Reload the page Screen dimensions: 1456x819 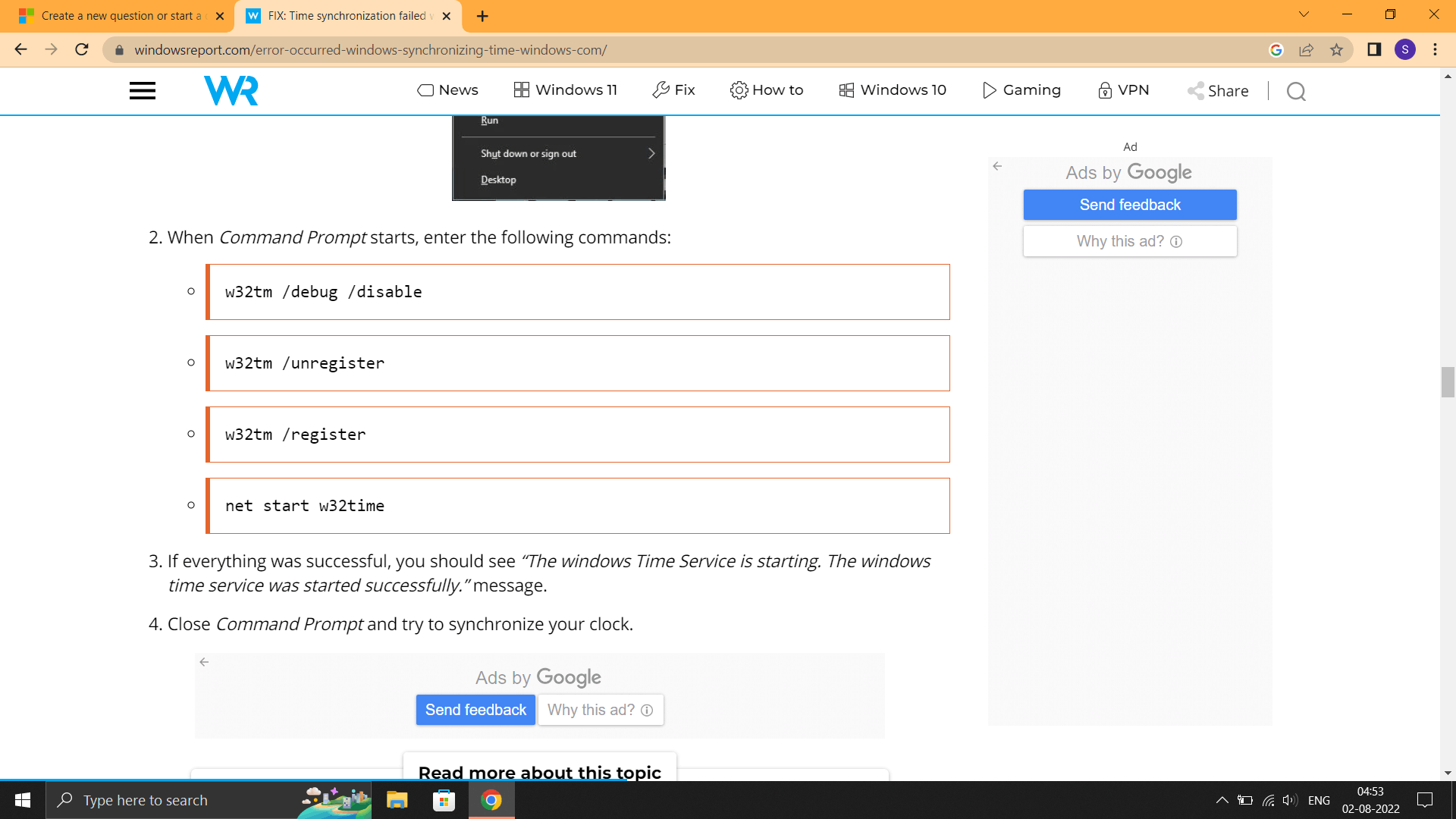pos(82,50)
